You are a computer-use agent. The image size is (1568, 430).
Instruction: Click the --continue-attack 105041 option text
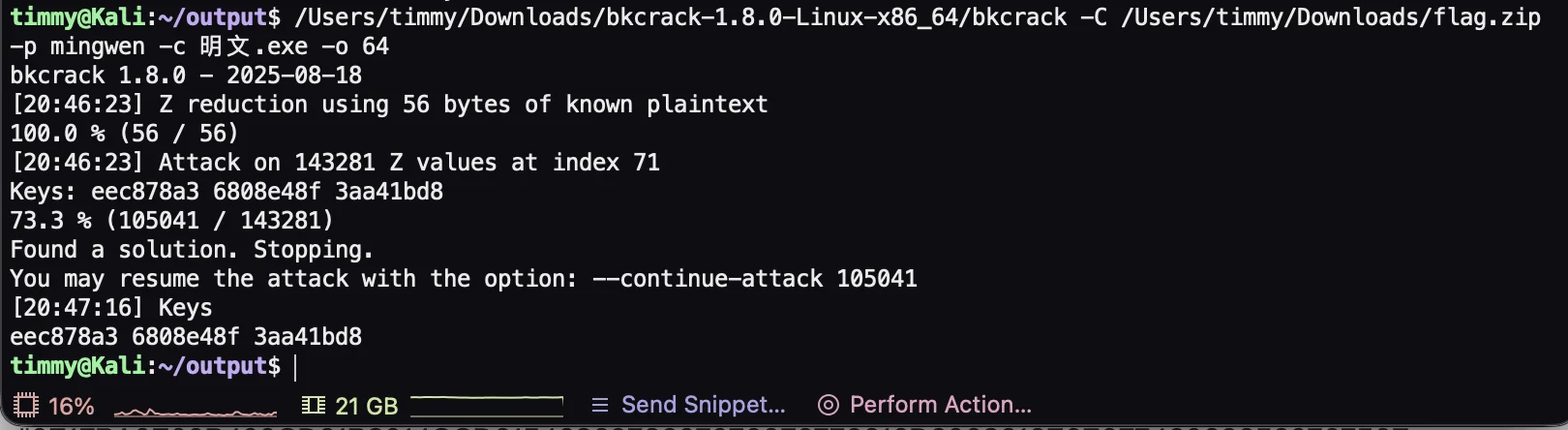click(754, 279)
